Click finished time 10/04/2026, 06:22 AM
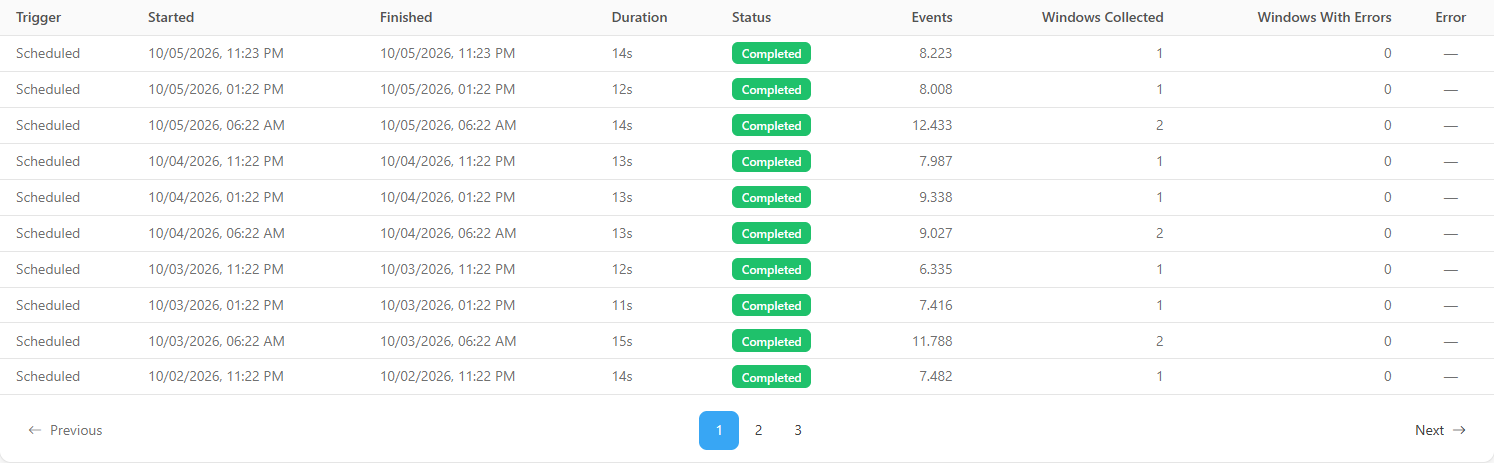 448,234
